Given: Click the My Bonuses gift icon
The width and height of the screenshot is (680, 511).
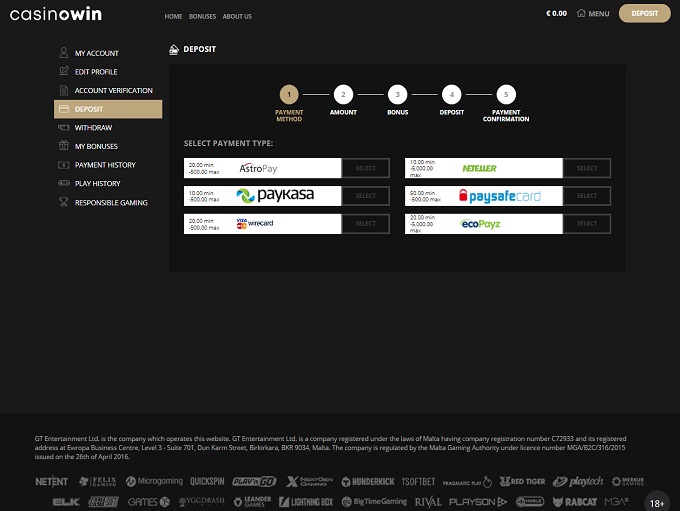Looking at the screenshot, I should point(64,146).
